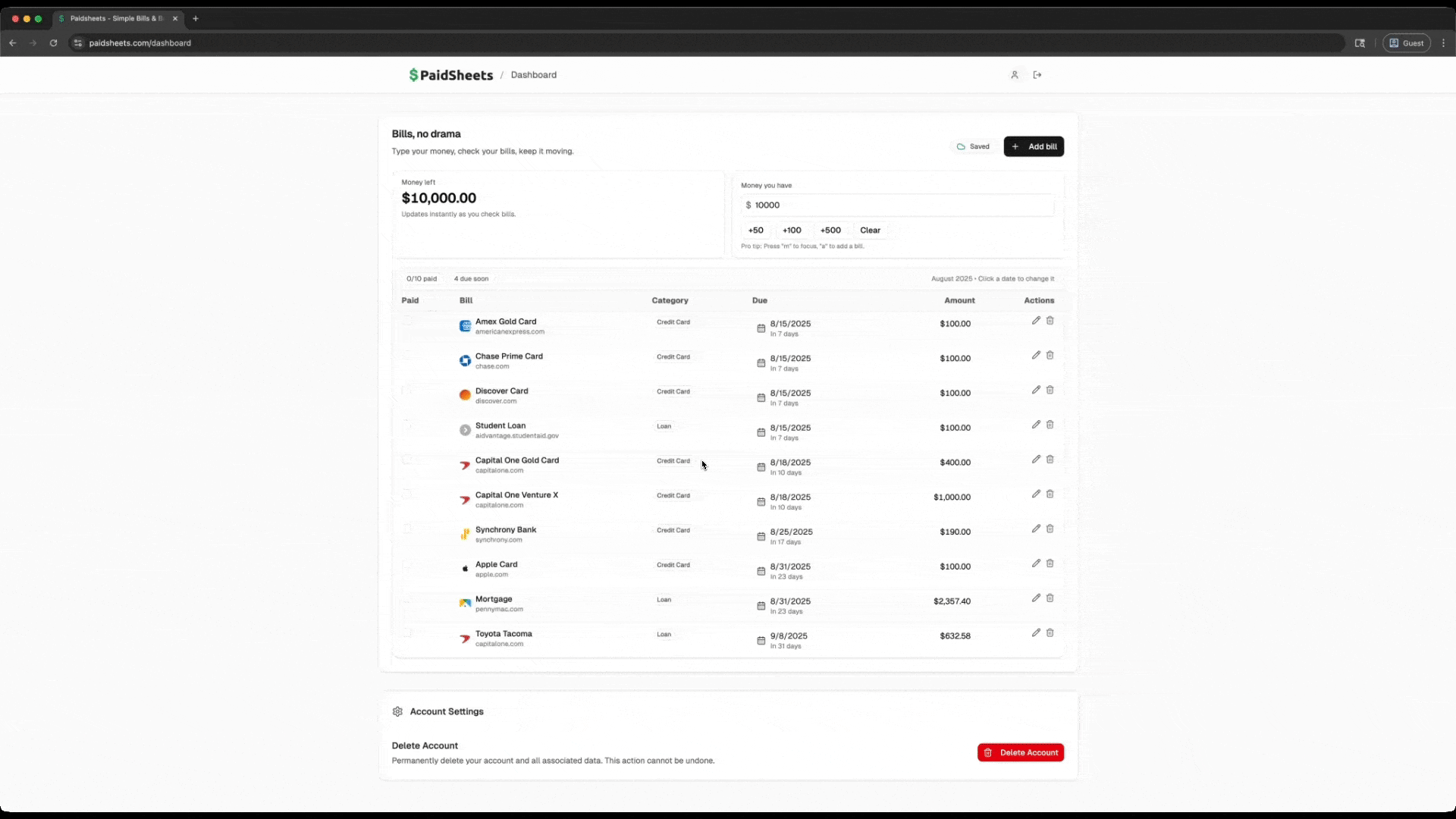Edit the Chase Prime Card bill
Image resolution: width=1456 pixels, height=819 pixels.
(x=1036, y=356)
